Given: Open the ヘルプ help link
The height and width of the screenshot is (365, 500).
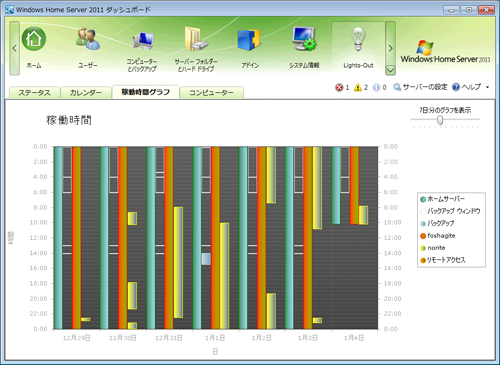Looking at the screenshot, I should tap(466, 87).
